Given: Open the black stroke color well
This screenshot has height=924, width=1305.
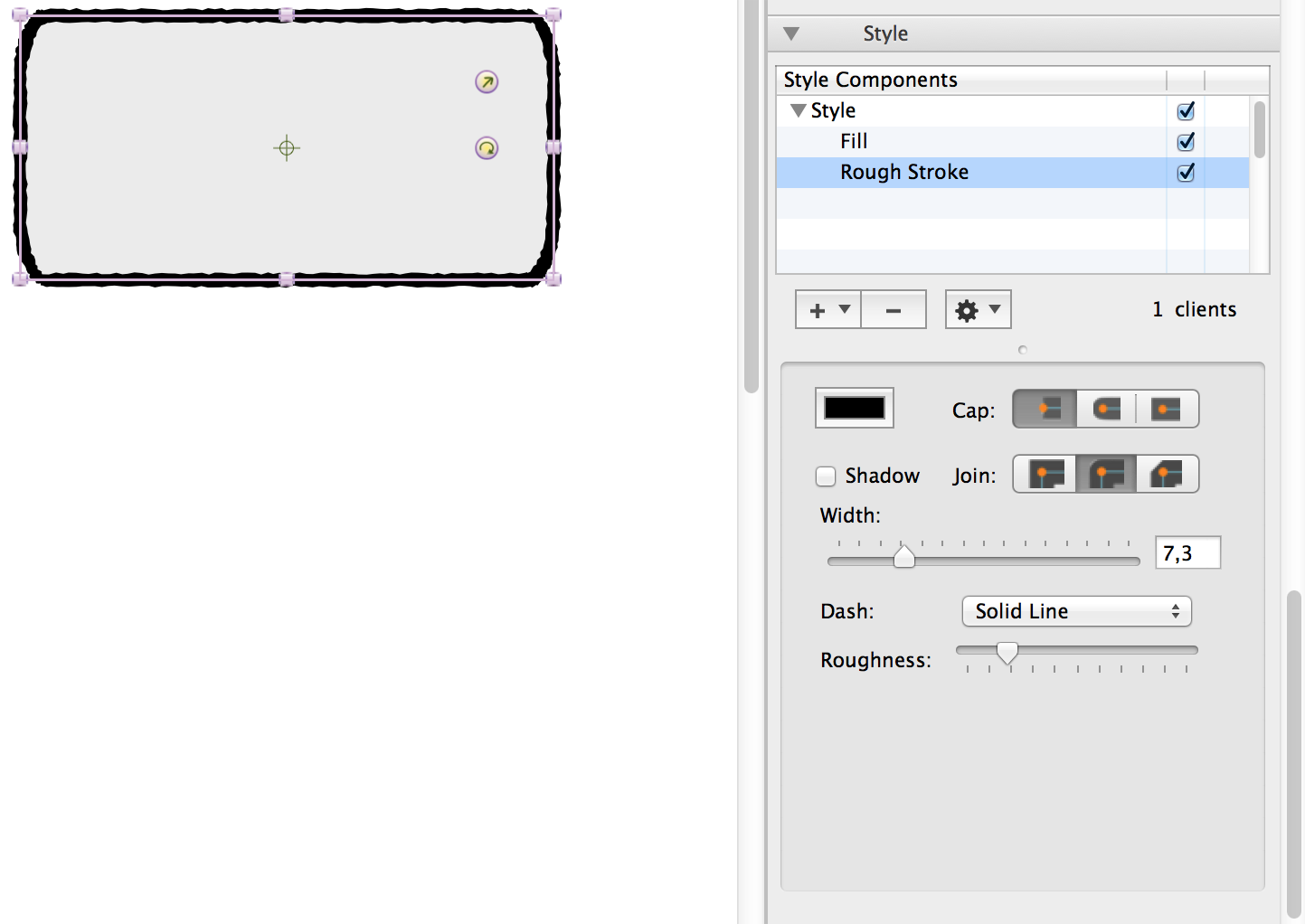Looking at the screenshot, I should (x=855, y=408).
